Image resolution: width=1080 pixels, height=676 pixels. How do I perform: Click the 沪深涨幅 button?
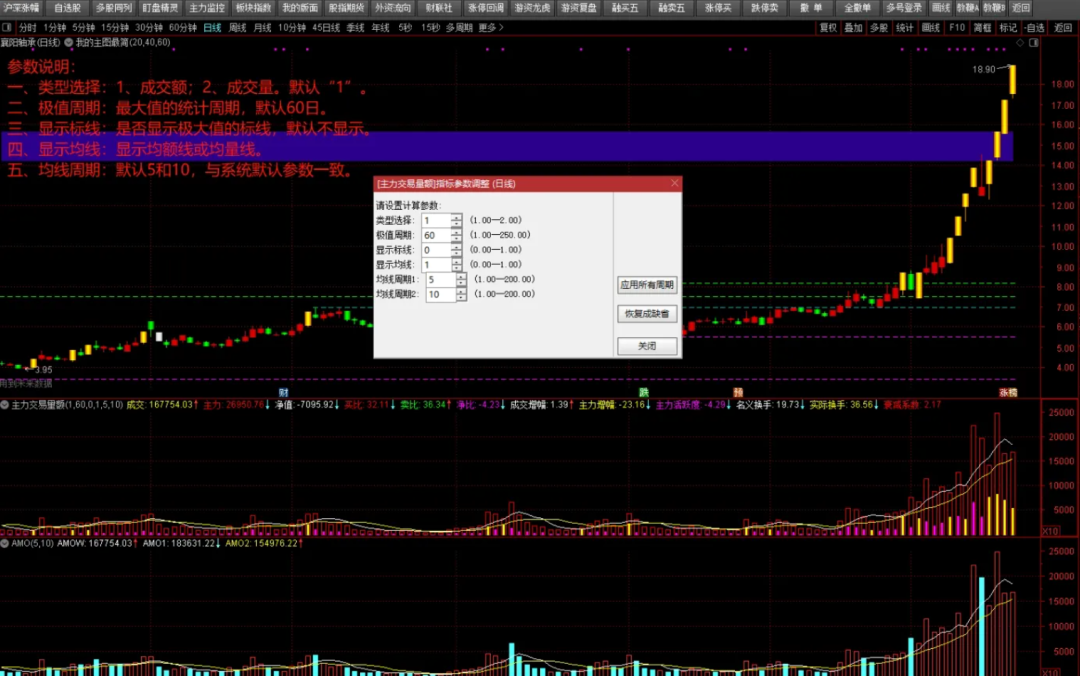[x=21, y=8]
